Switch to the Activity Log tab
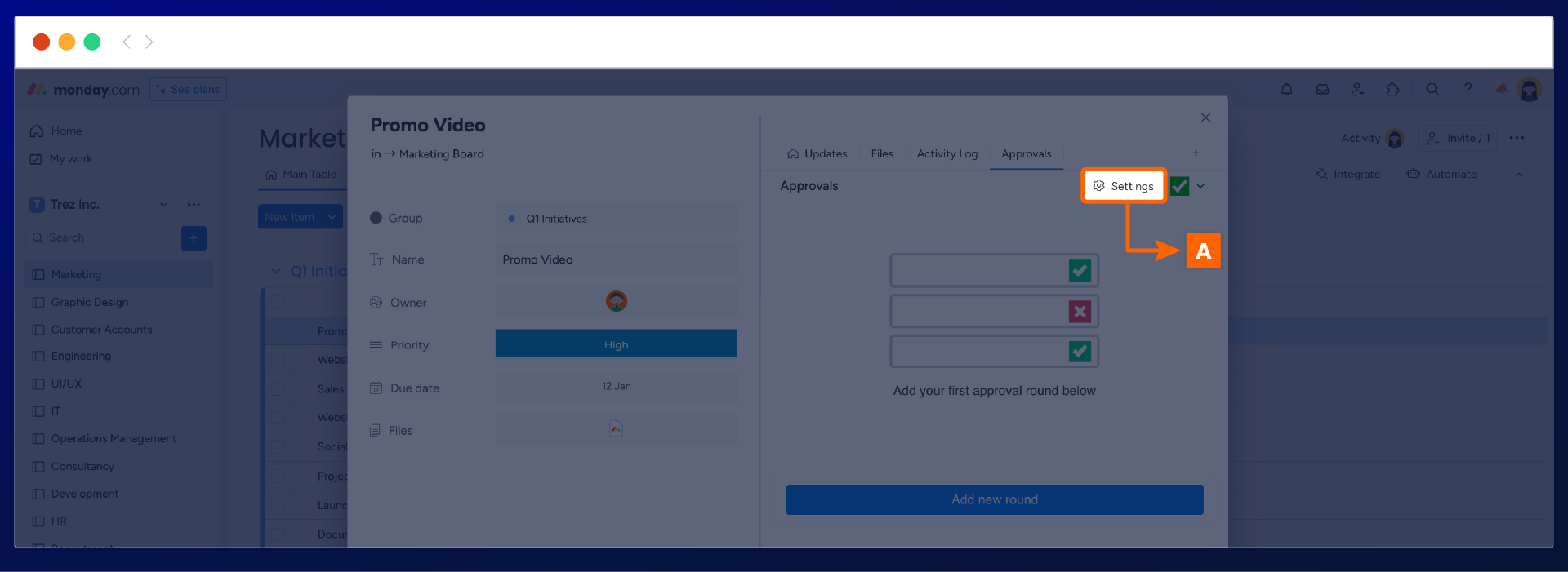Image resolution: width=1568 pixels, height=572 pixels. [947, 153]
